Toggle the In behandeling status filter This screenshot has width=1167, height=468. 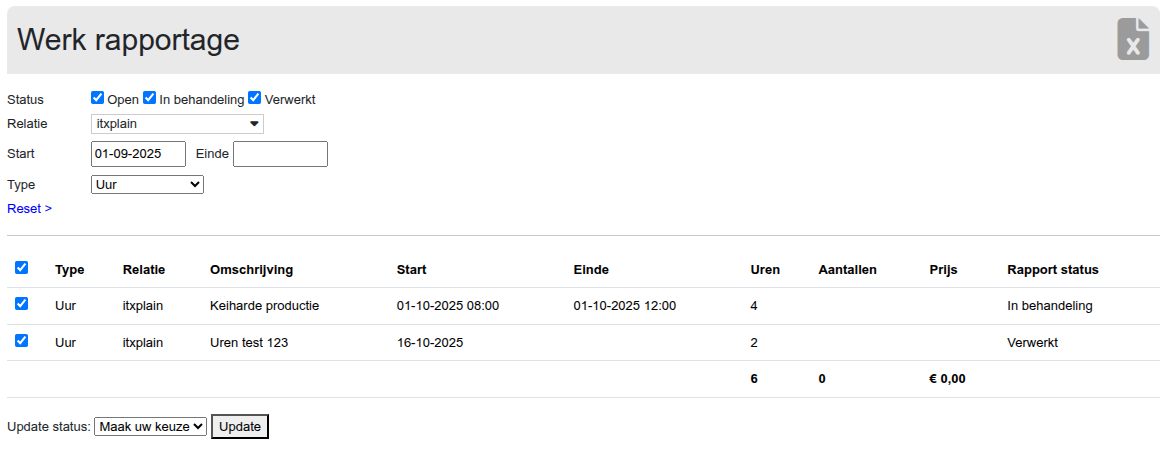pos(150,98)
